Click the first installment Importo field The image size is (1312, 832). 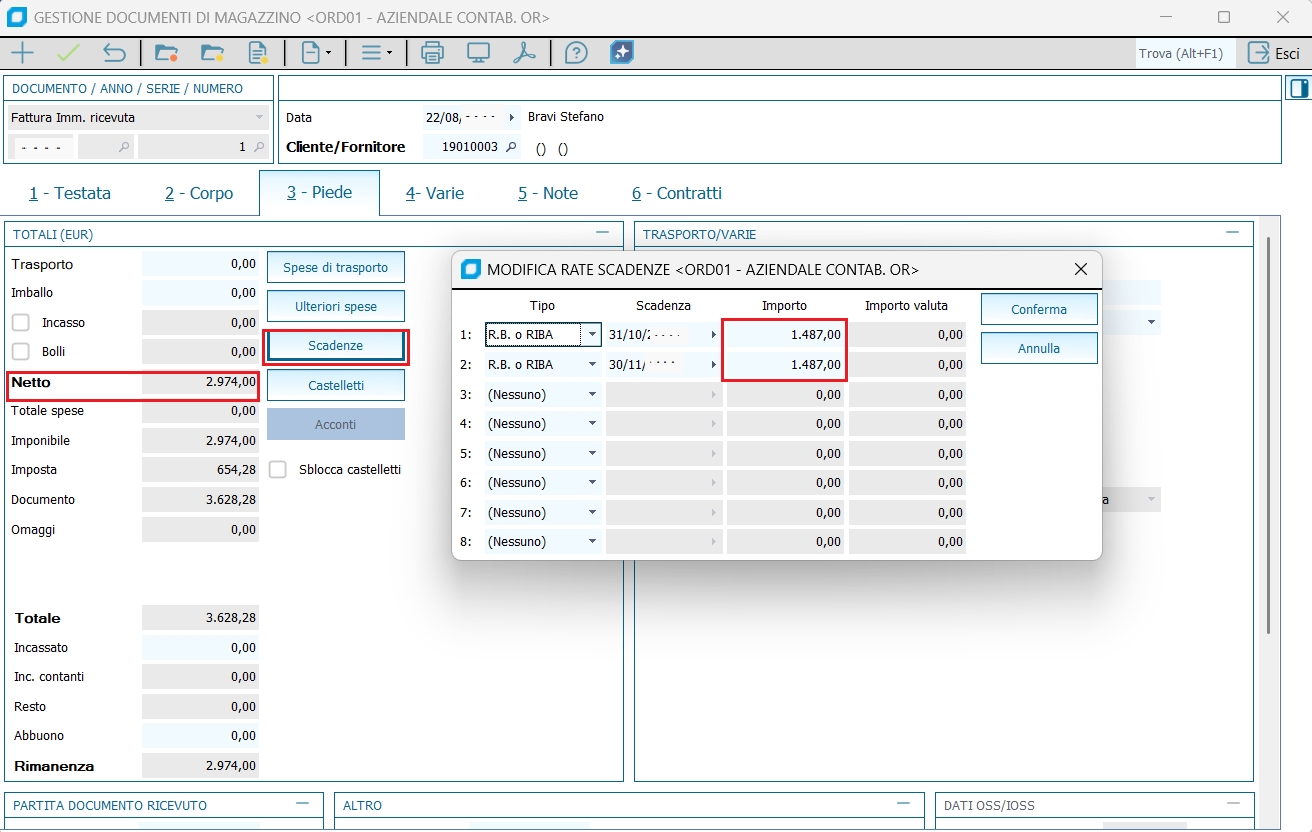[x=785, y=336]
